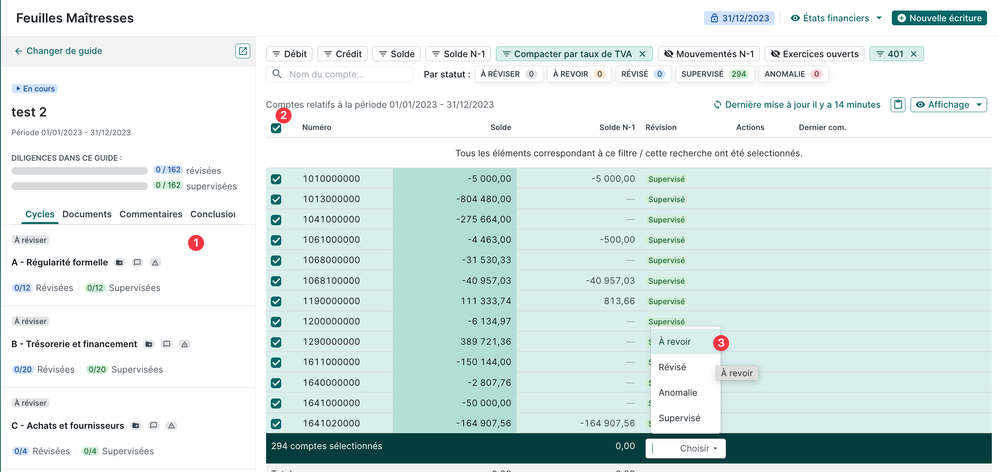Viewport: 999px width, 472px height.
Task: Open folder icon for A - Régularité formelle
Action: [119, 263]
